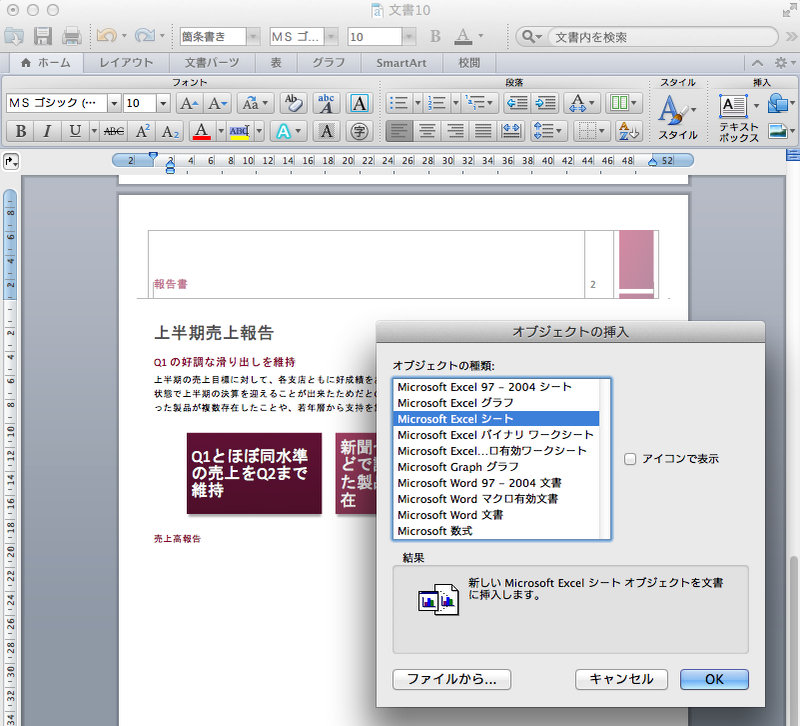Select Microsoft Excel 97 - 2004 シート
800x726 pixels.
(x=496, y=387)
